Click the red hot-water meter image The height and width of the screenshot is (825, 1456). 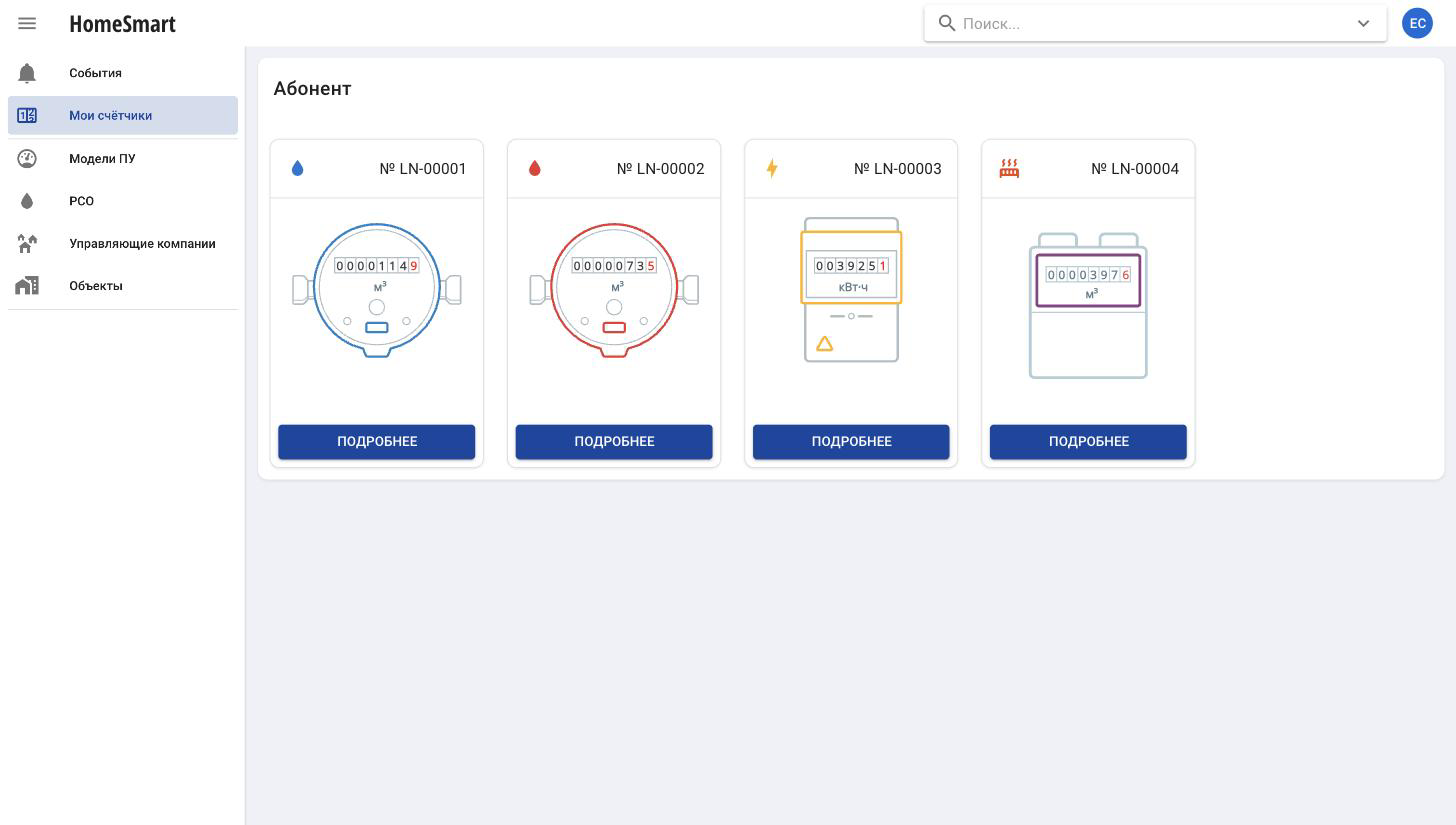[x=614, y=290]
